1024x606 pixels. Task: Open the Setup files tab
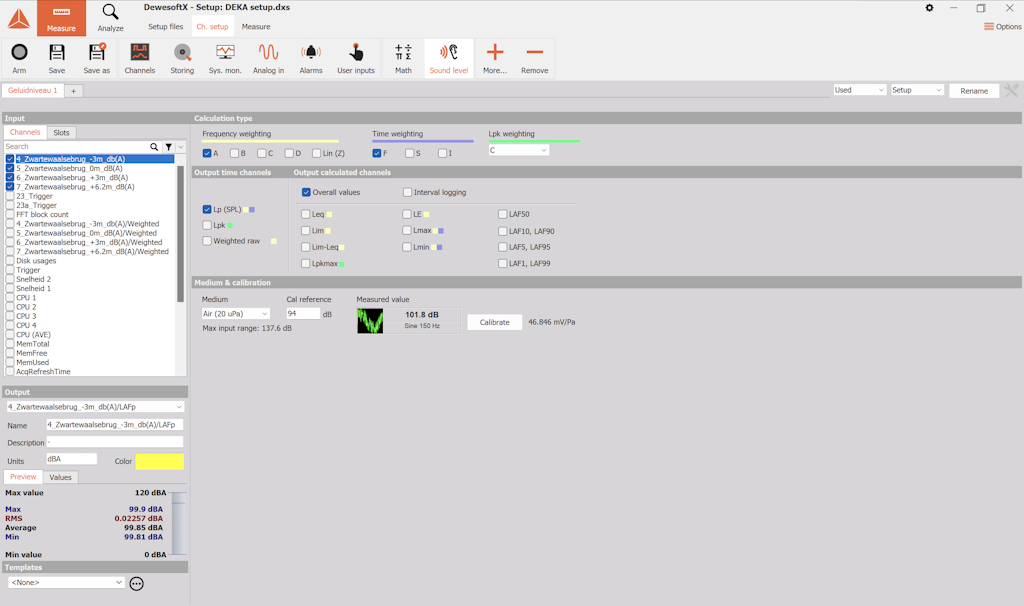tap(165, 27)
